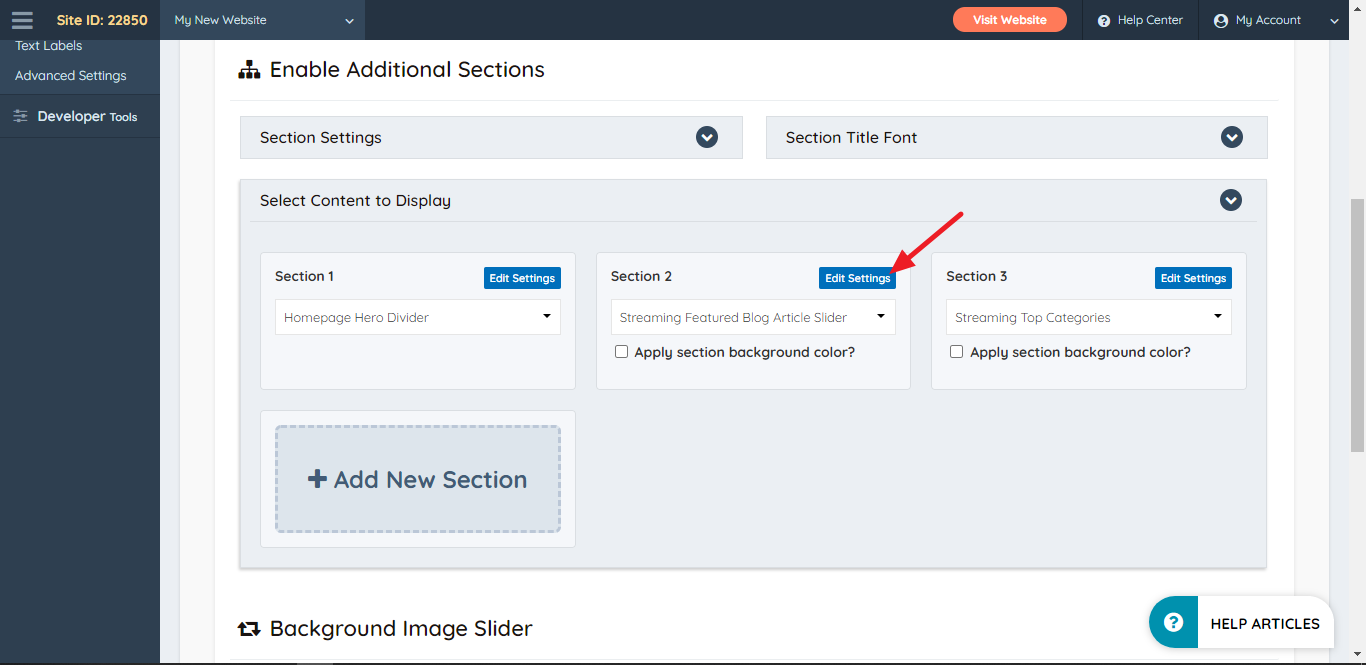Click the Help Center link
1366x665 pixels.
click(1140, 20)
